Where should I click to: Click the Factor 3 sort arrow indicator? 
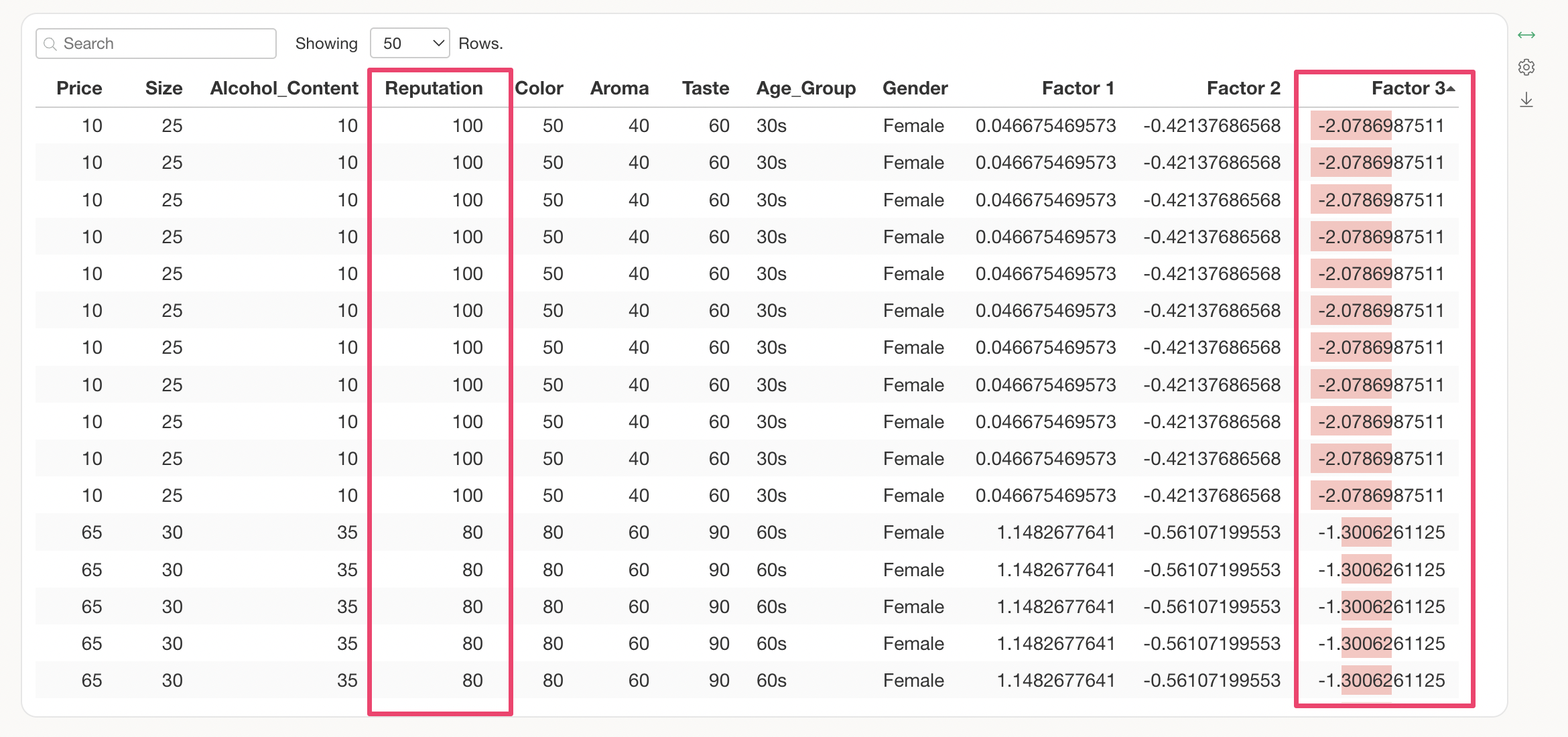tap(1451, 88)
